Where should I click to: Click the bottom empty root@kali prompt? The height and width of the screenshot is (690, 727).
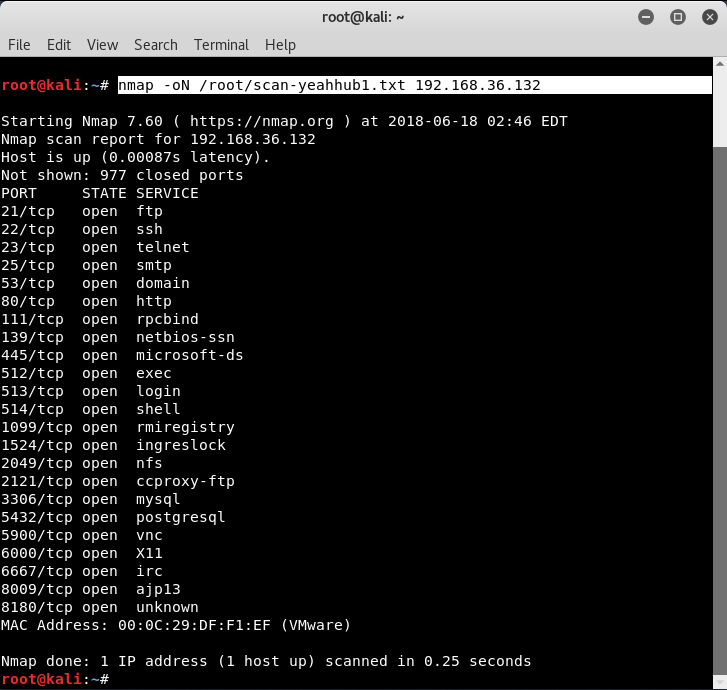pyautogui.click(x=55, y=679)
